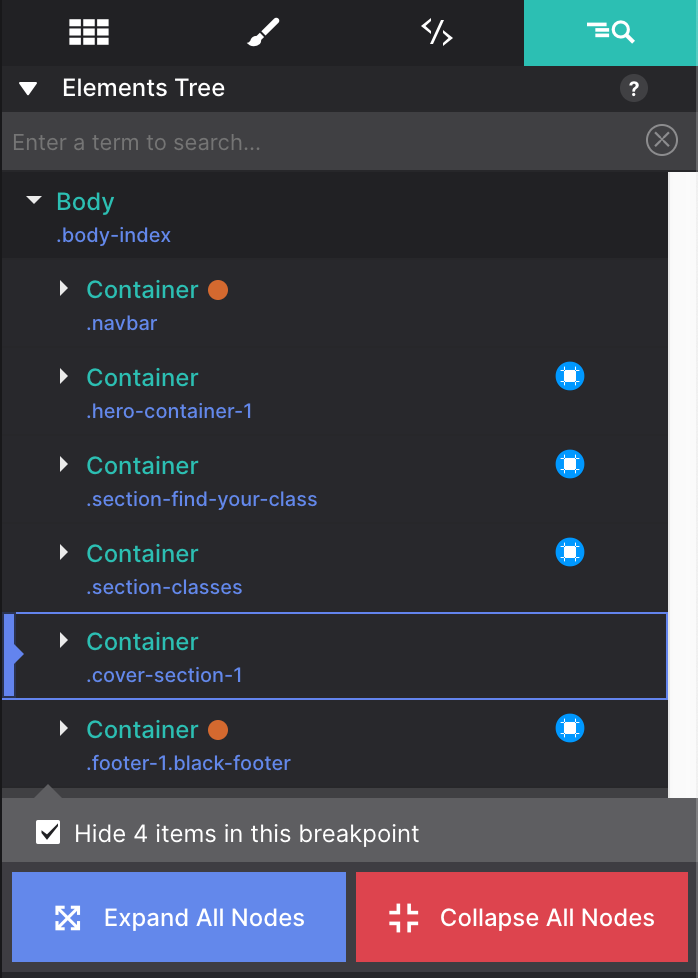698x978 pixels.
Task: Open the code editor tab icon
Action: [x=437, y=32]
